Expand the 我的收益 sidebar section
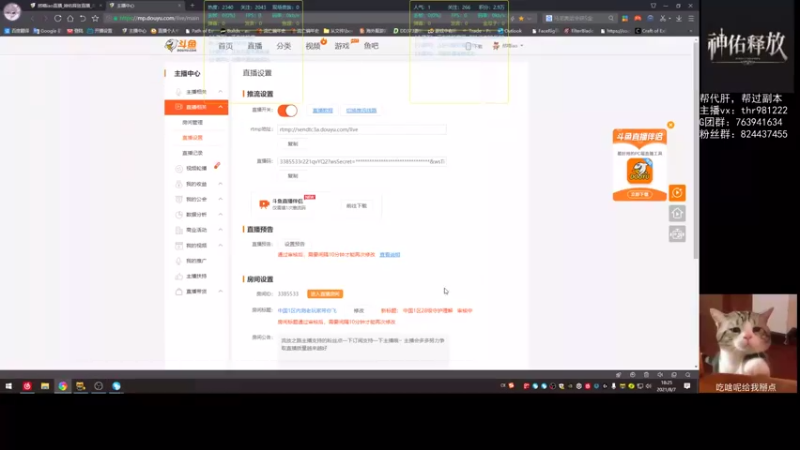This screenshot has height=450, width=800. pos(220,184)
